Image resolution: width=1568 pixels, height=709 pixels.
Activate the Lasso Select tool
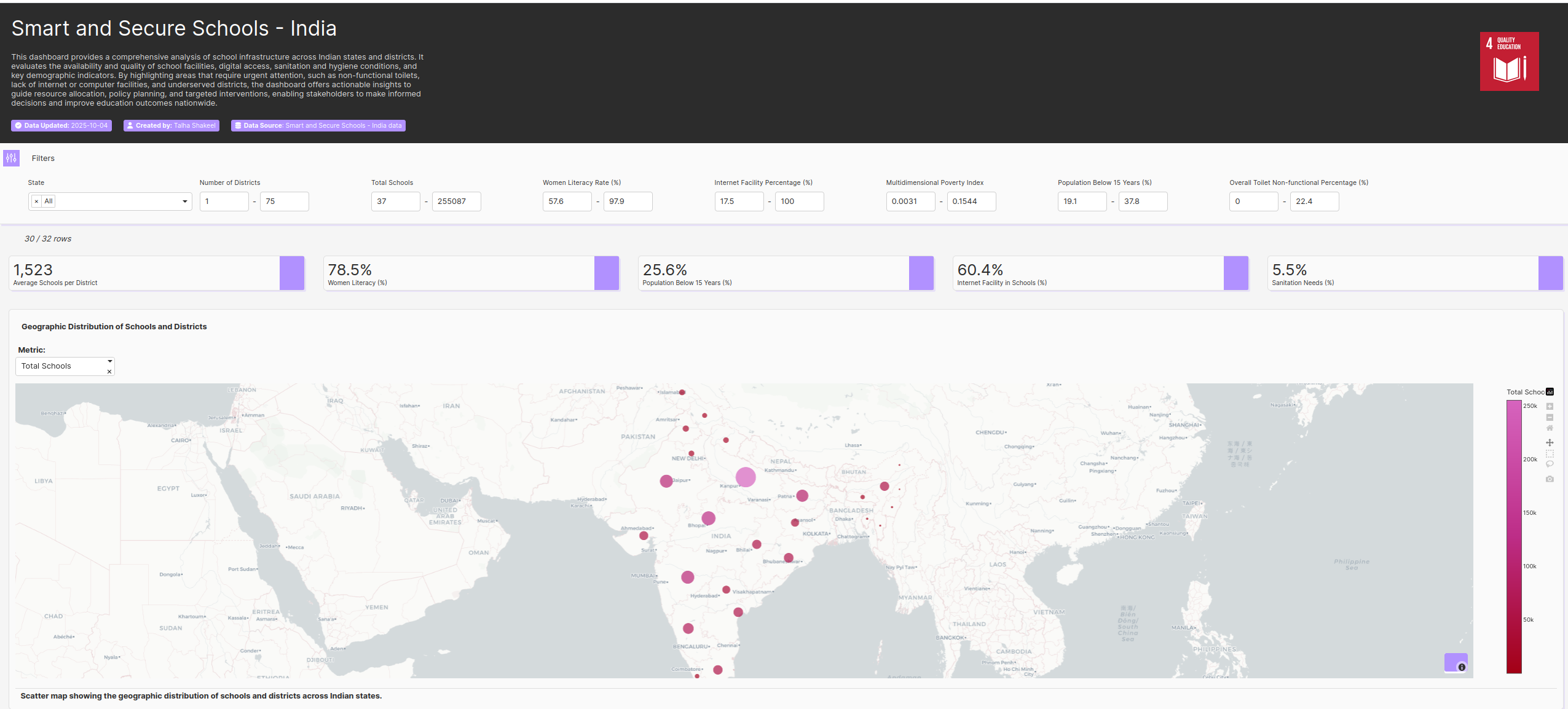pos(1550,464)
